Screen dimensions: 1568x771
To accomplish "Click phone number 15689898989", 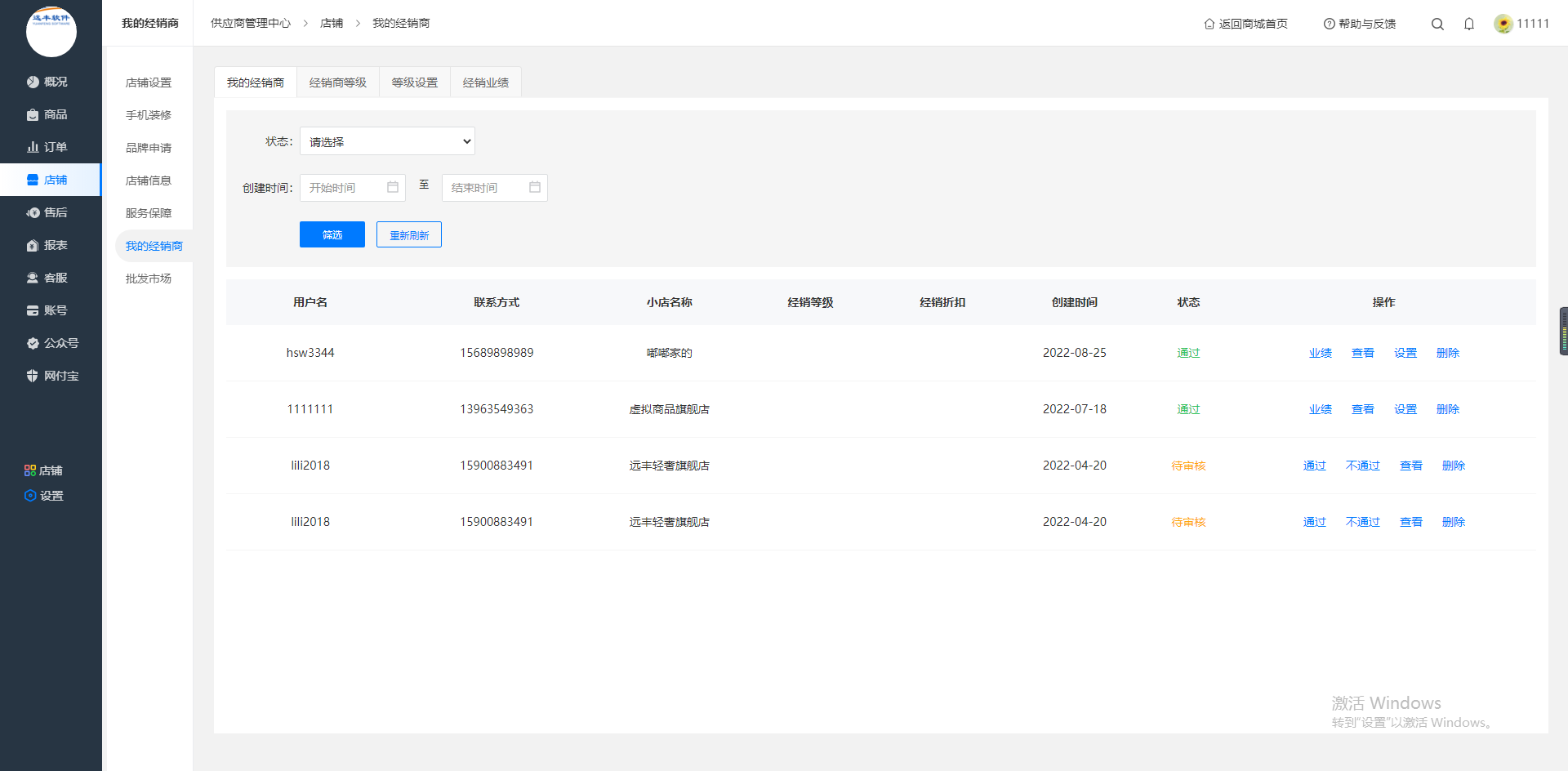I will click(497, 353).
